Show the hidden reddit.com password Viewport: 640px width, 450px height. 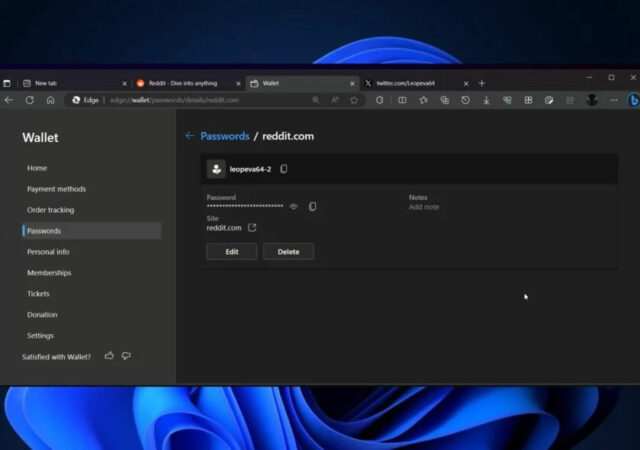pyautogui.click(x=293, y=207)
